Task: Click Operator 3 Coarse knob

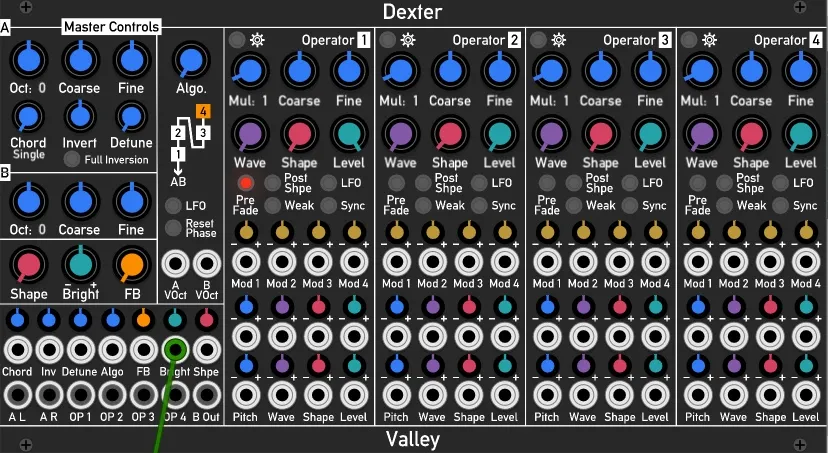Action: point(600,71)
